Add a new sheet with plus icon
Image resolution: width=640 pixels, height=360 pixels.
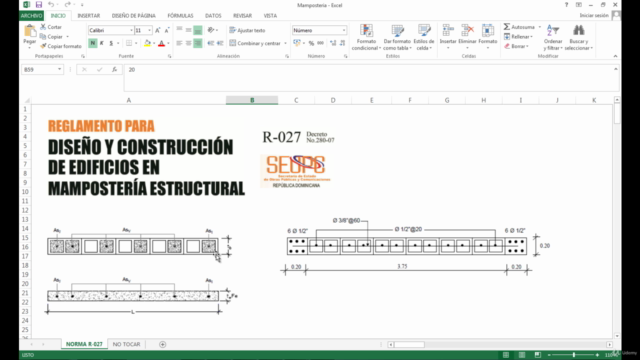click(162, 344)
